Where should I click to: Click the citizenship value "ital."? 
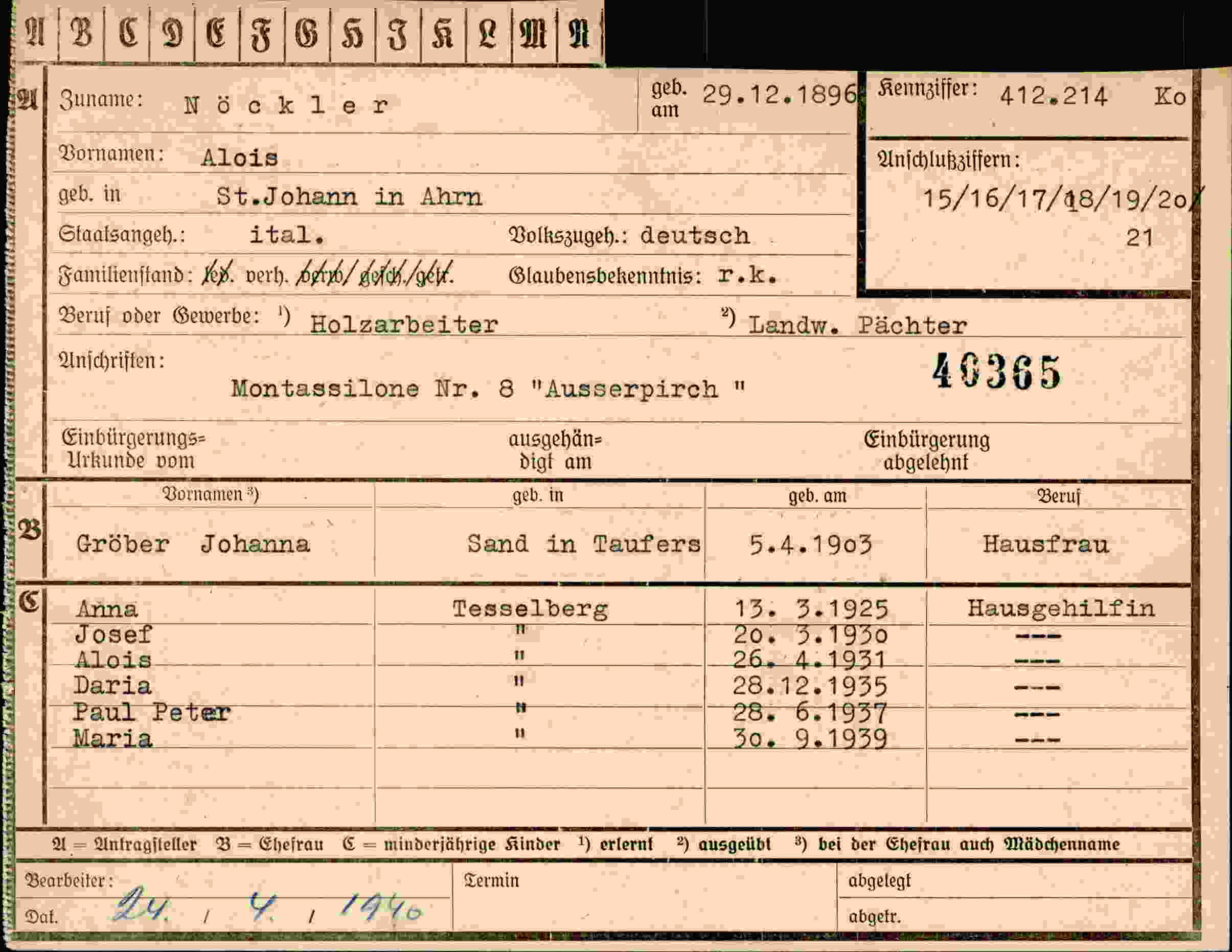[x=287, y=234]
